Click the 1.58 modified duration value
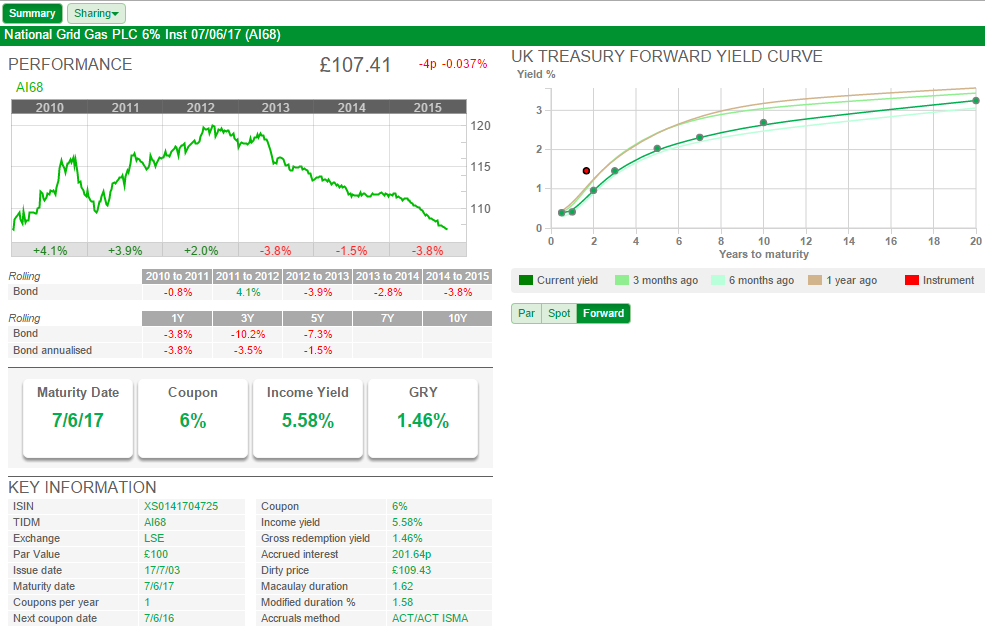Screen dimensions: 985x626 click(403, 602)
